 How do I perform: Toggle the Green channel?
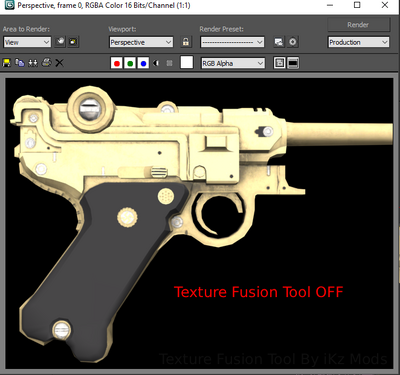[130, 63]
